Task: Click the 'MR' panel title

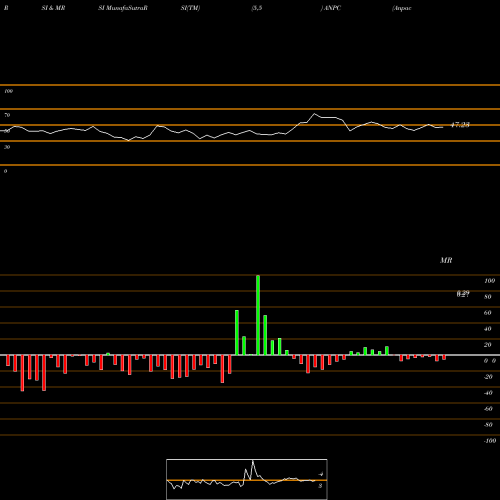Action: (x=446, y=260)
